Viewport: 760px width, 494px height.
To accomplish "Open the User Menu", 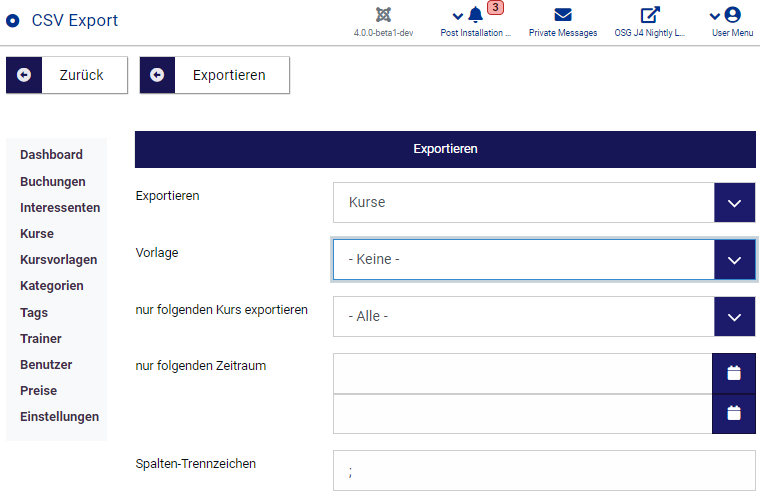I will click(x=732, y=15).
